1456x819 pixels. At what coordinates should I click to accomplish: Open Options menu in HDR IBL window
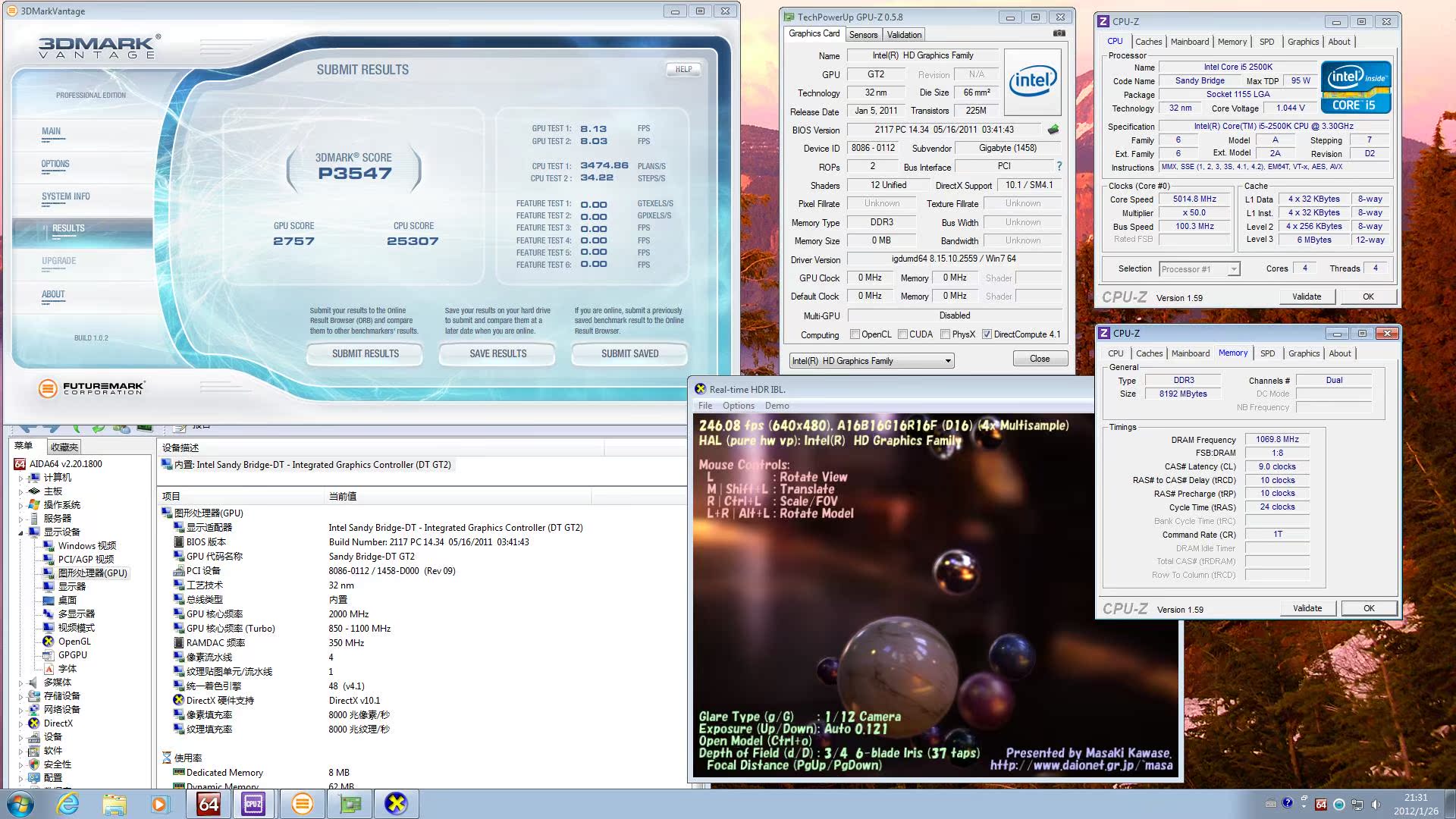(x=738, y=406)
